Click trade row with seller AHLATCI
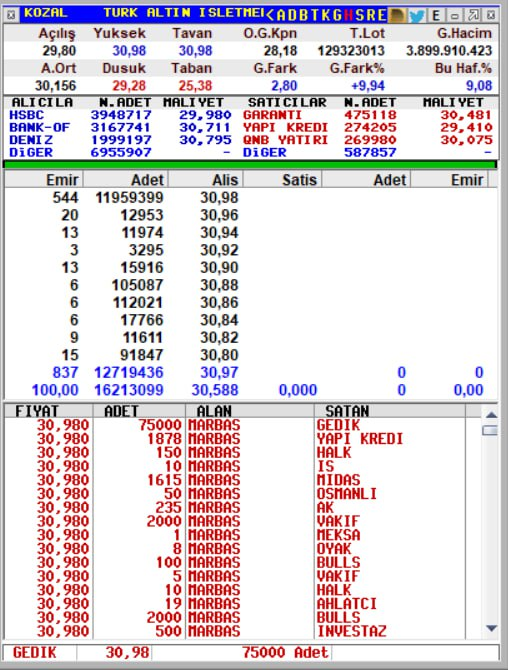The image size is (508, 670). (x=234, y=604)
